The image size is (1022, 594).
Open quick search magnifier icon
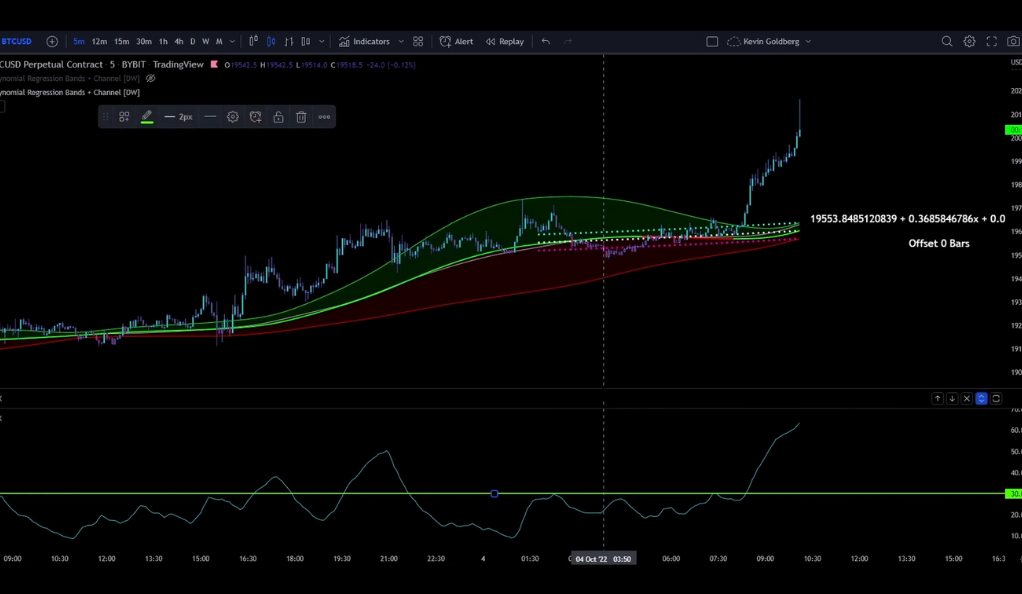coord(947,41)
